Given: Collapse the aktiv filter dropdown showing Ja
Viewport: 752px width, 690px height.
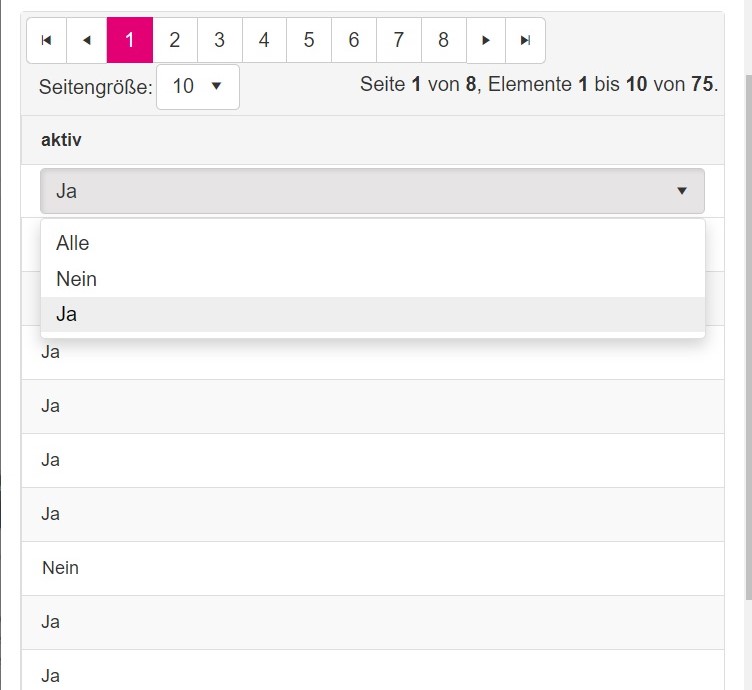Looking at the screenshot, I should pyautogui.click(x=372, y=191).
